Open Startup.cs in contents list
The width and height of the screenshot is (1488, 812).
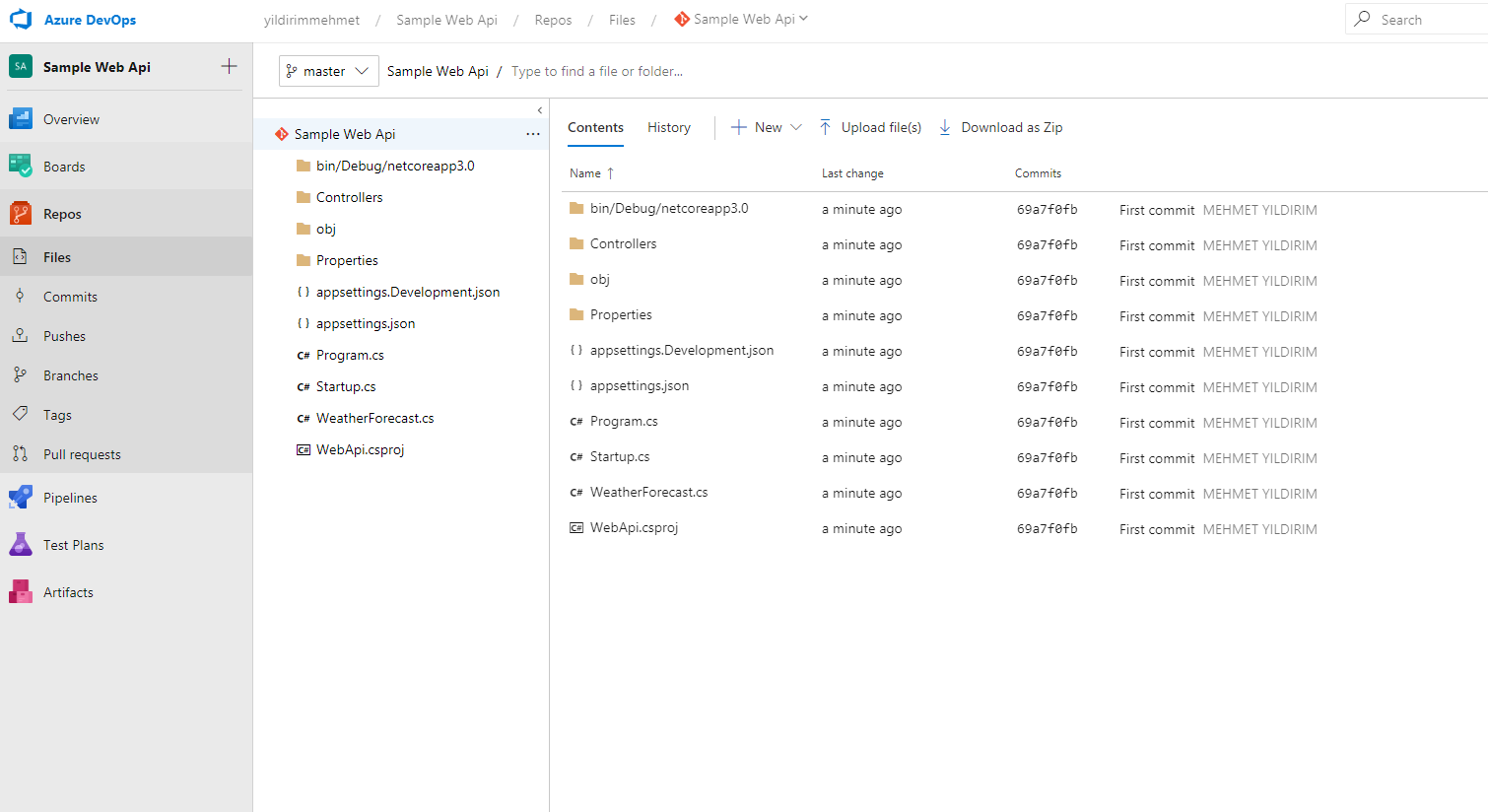[620, 456]
